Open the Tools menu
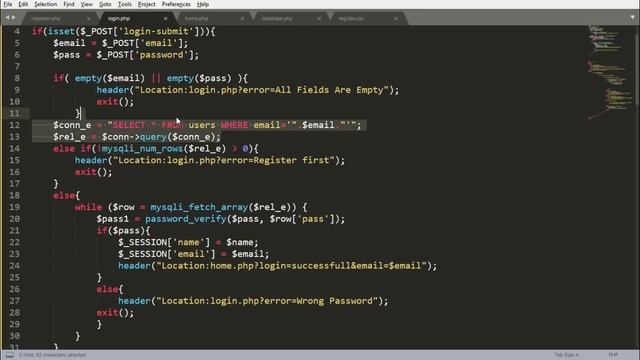640x360 pixels. pyautogui.click(x=124, y=4)
